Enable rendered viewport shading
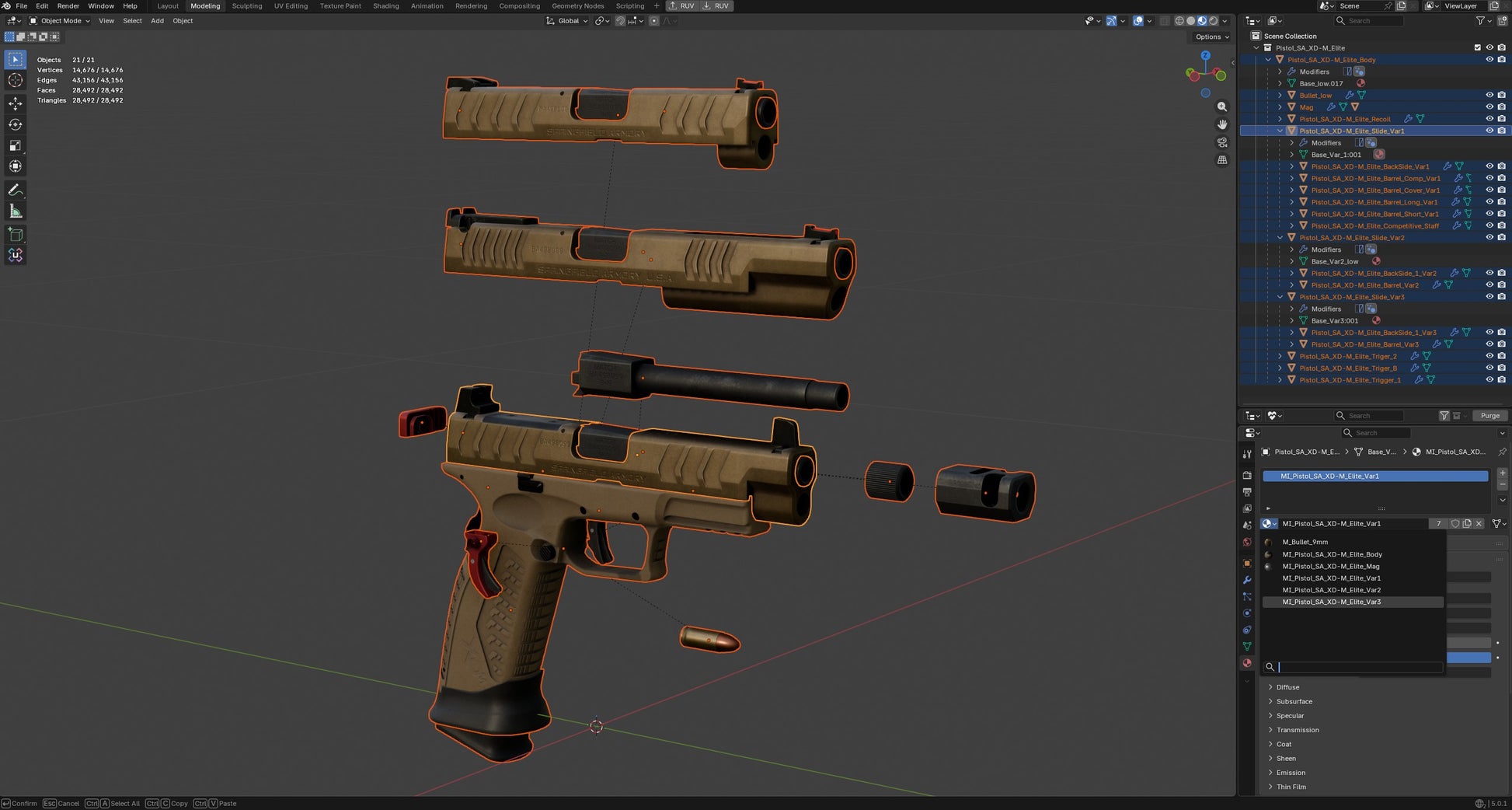Viewport: 1512px width, 810px height. (x=1213, y=21)
